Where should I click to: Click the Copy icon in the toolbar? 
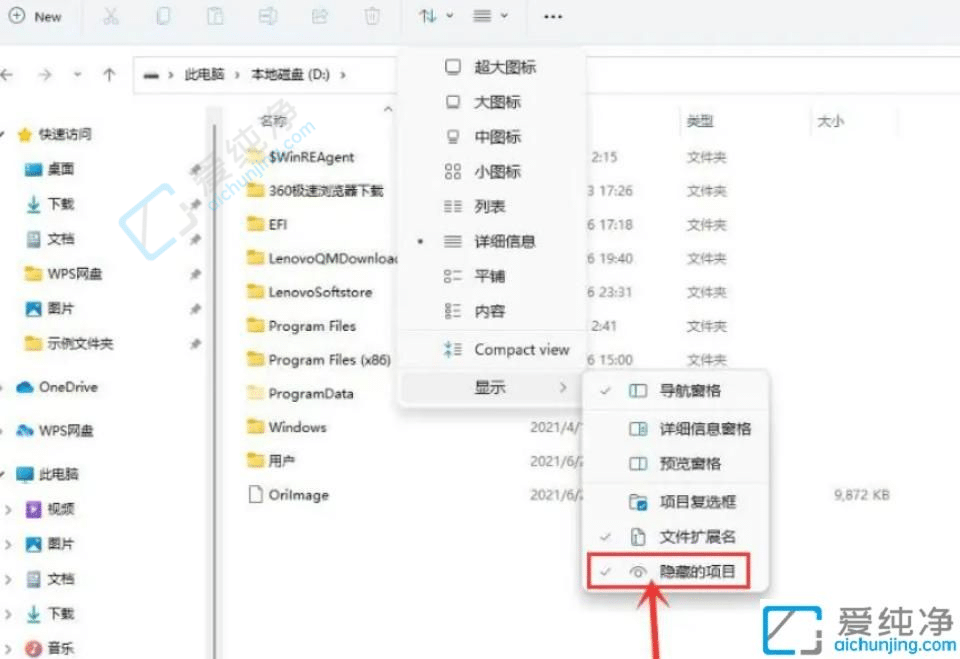pyautogui.click(x=163, y=17)
